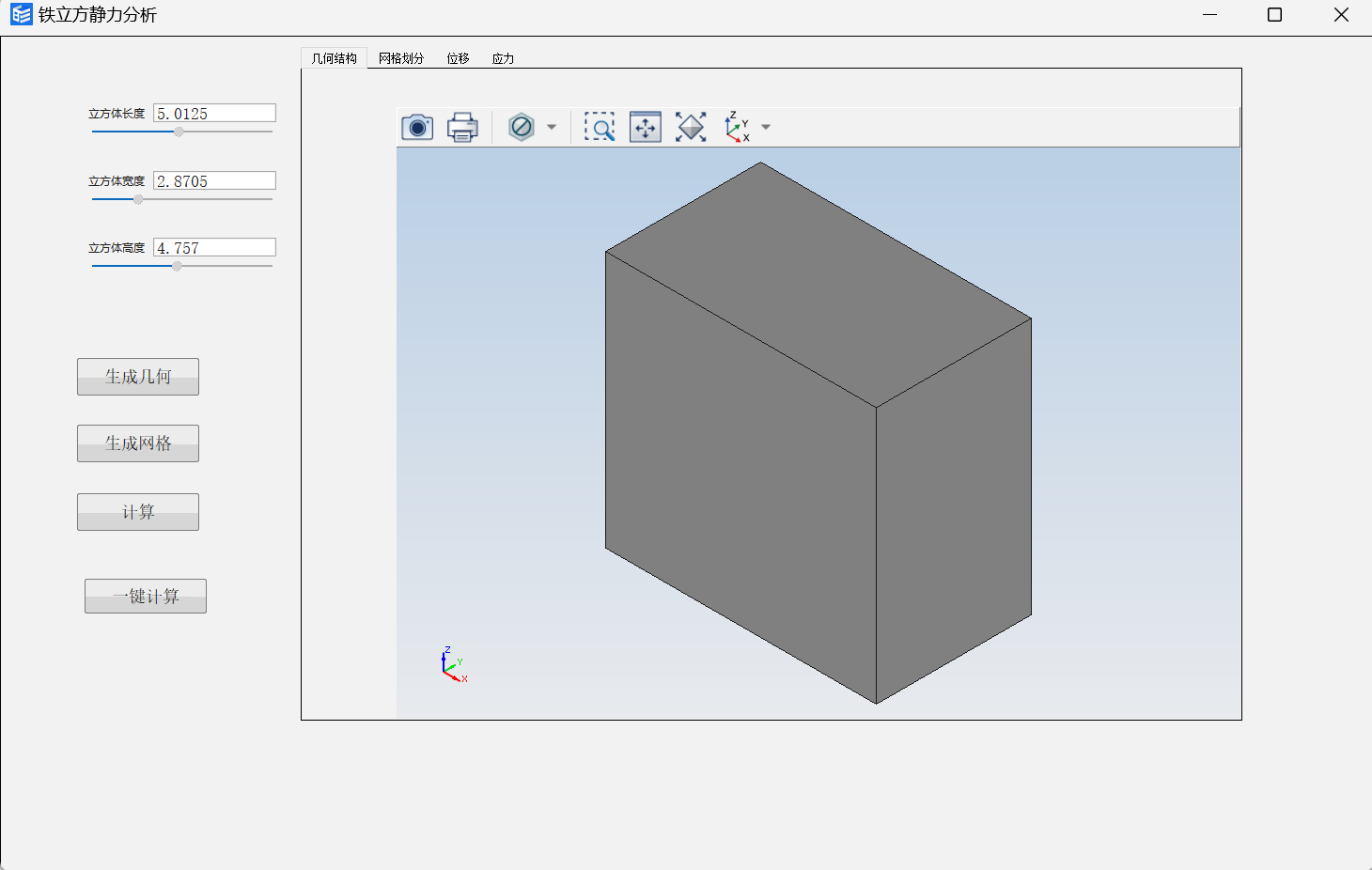
Task: Click the zoom extents icon
Action: point(691,127)
